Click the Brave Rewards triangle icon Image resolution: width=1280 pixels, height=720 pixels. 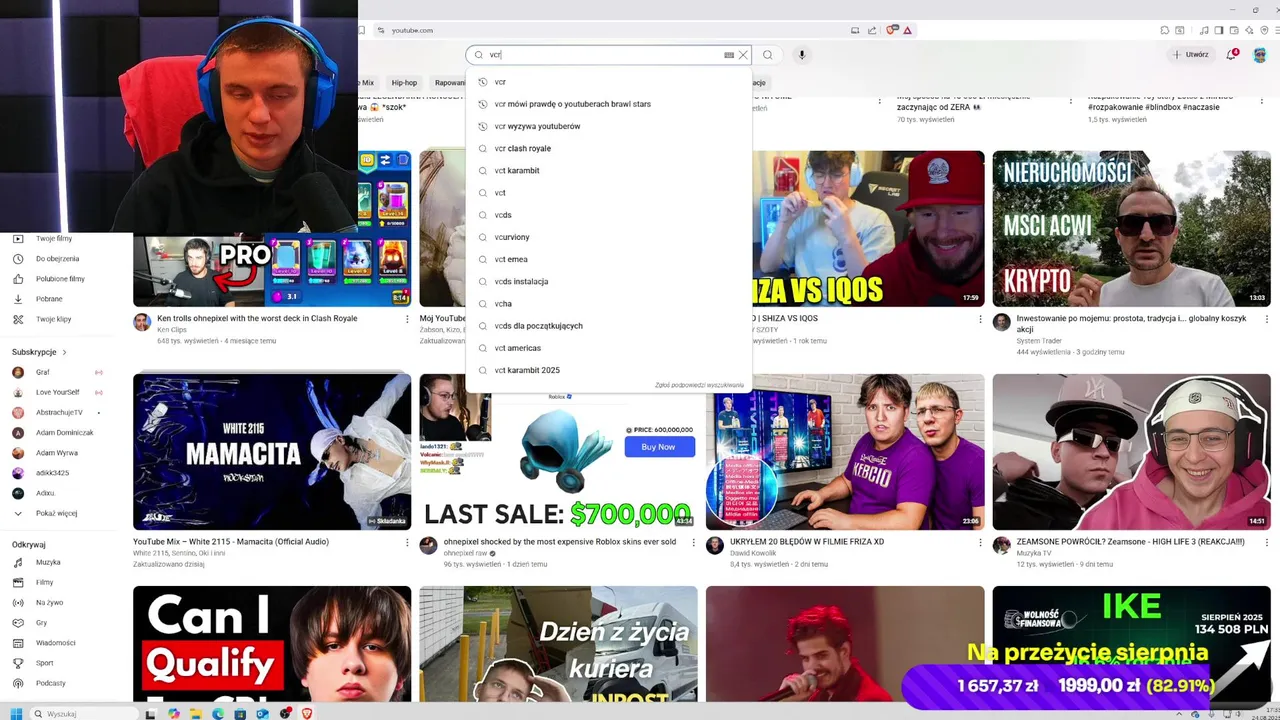click(907, 30)
